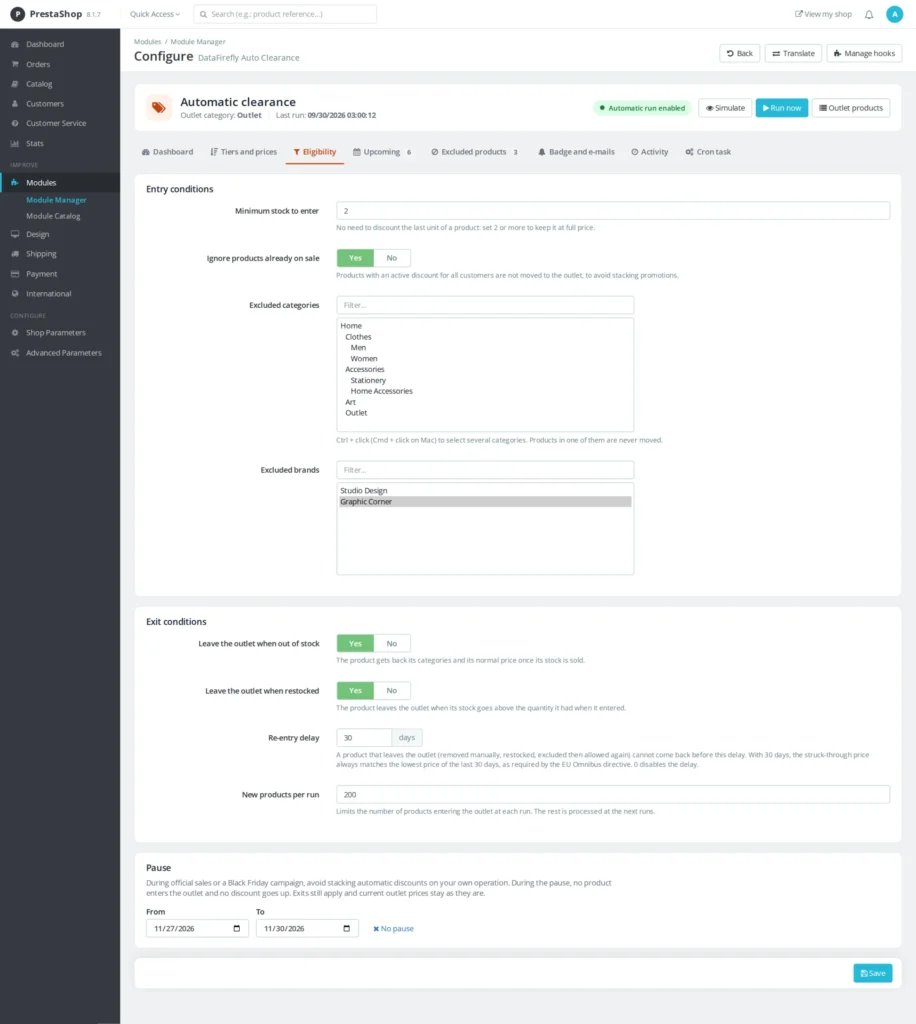Open the From date calendar picker icon

pyautogui.click(x=237, y=928)
